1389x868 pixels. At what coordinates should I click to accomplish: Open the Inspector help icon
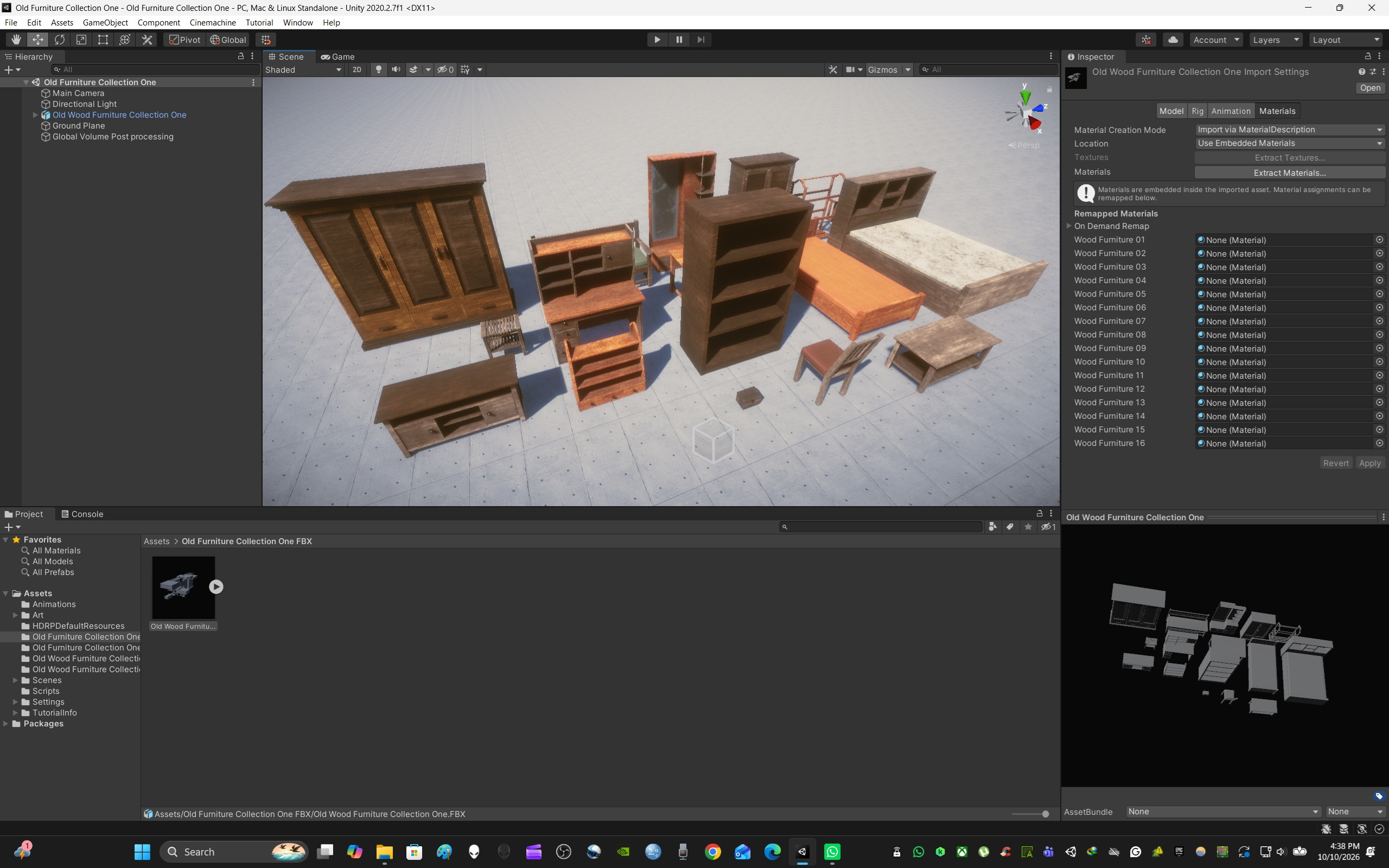point(1361,72)
